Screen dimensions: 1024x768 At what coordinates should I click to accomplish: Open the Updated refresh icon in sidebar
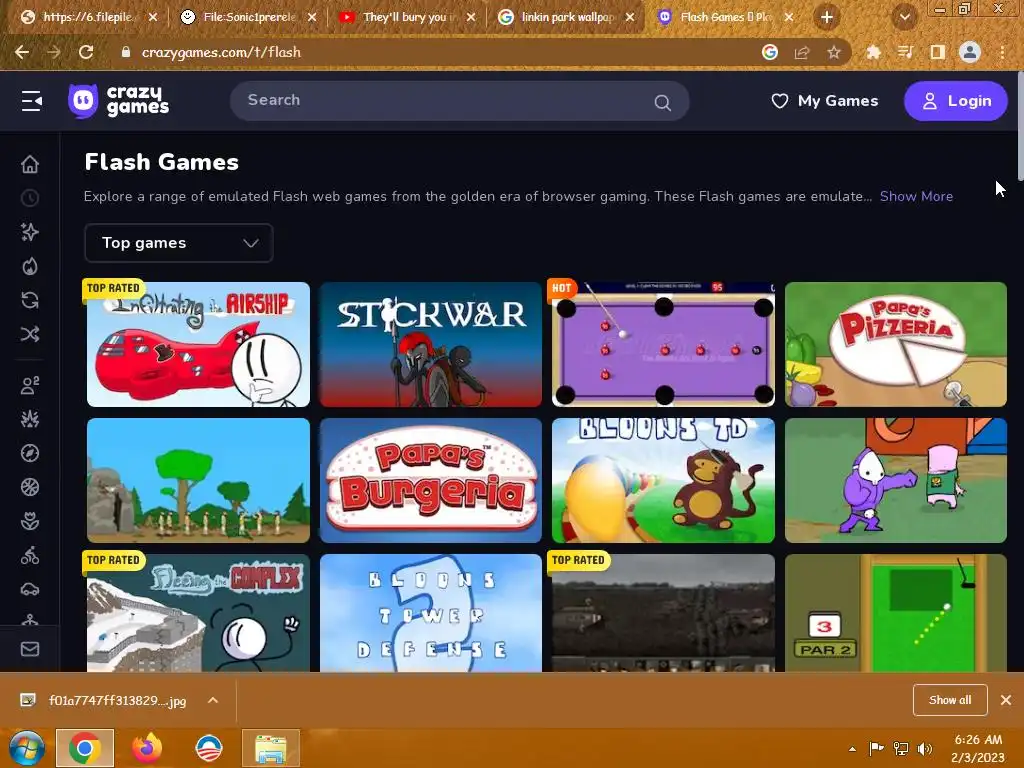pos(30,300)
